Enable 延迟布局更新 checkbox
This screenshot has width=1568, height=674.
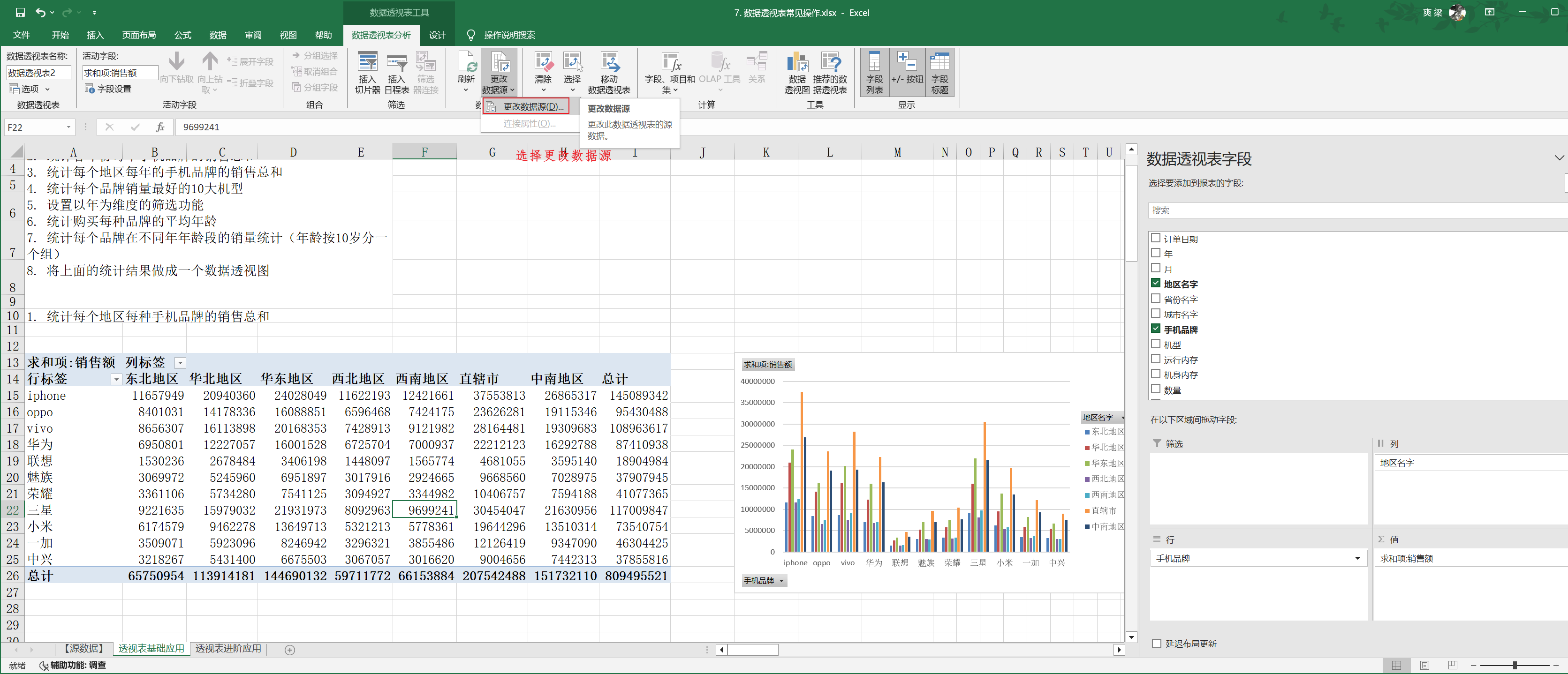tap(1157, 644)
